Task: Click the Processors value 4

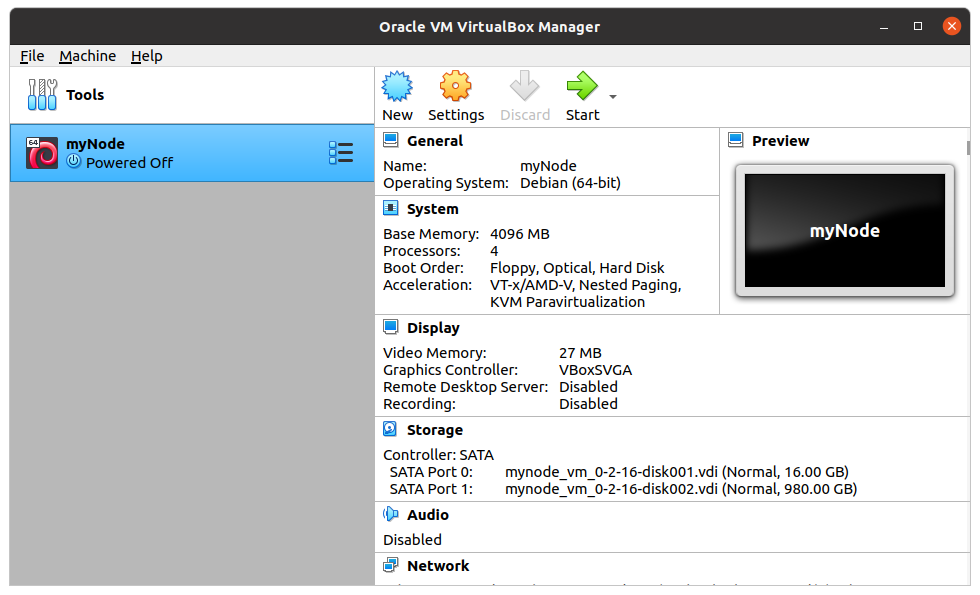Action: (x=494, y=251)
